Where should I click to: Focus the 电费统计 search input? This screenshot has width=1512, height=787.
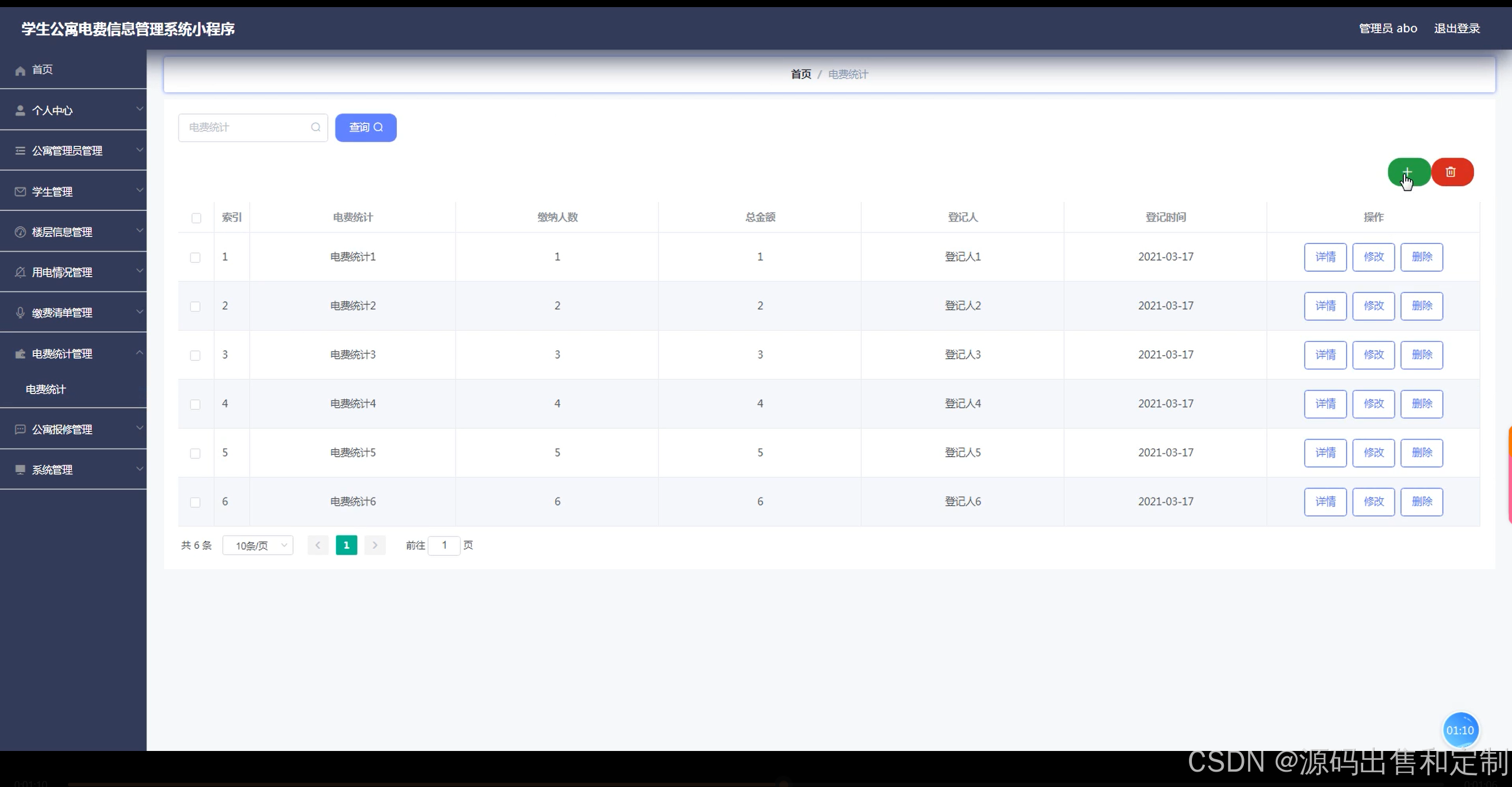tap(253, 128)
